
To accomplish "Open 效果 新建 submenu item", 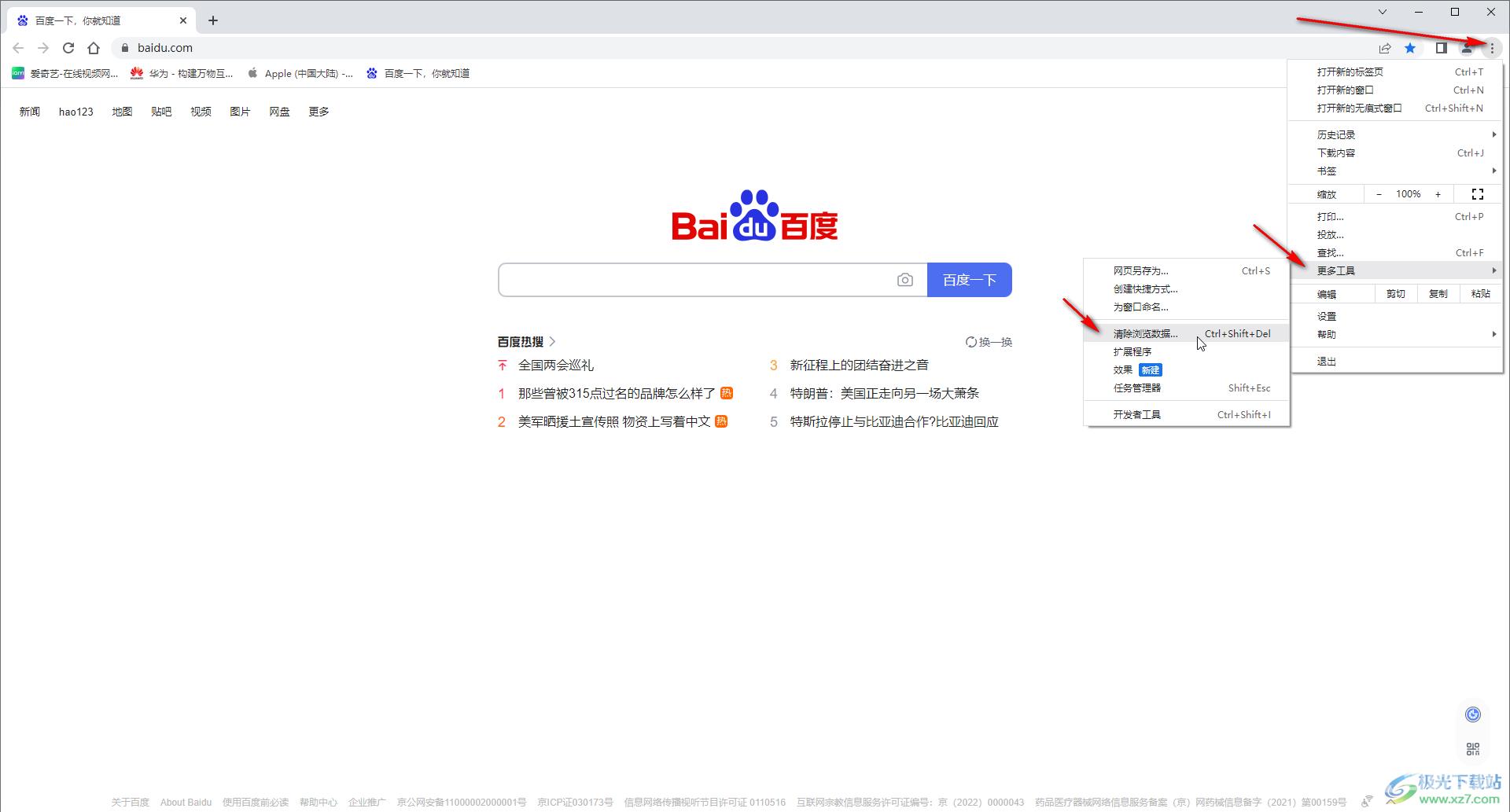I will pos(1187,369).
